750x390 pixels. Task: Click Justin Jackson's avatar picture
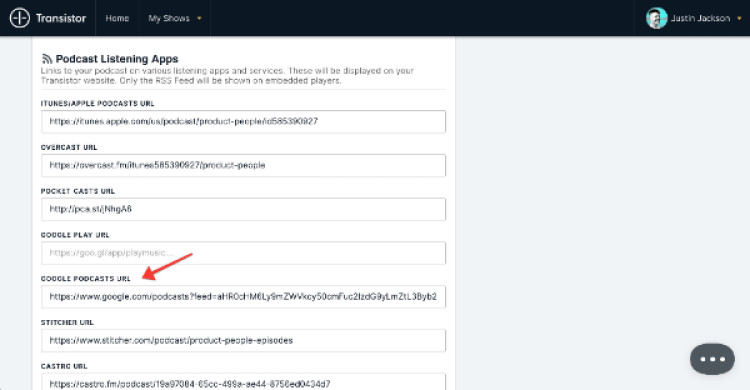pyautogui.click(x=656, y=18)
